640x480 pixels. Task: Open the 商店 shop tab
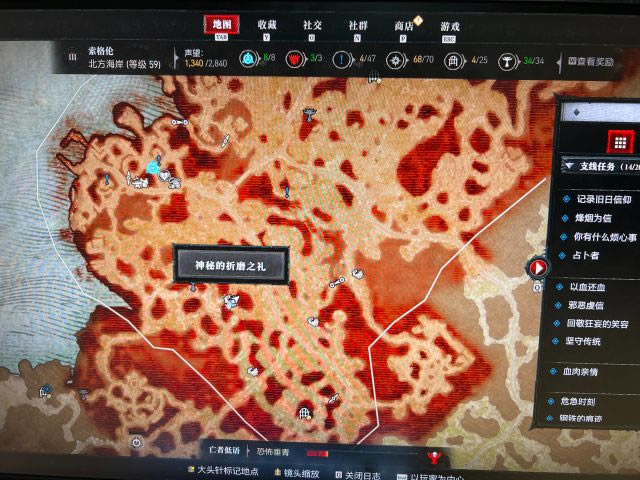click(404, 25)
